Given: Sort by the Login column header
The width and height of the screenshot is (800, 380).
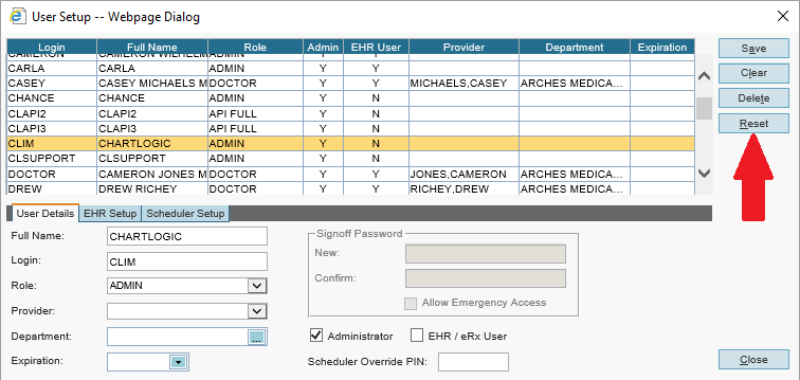Looking at the screenshot, I should tap(52, 47).
